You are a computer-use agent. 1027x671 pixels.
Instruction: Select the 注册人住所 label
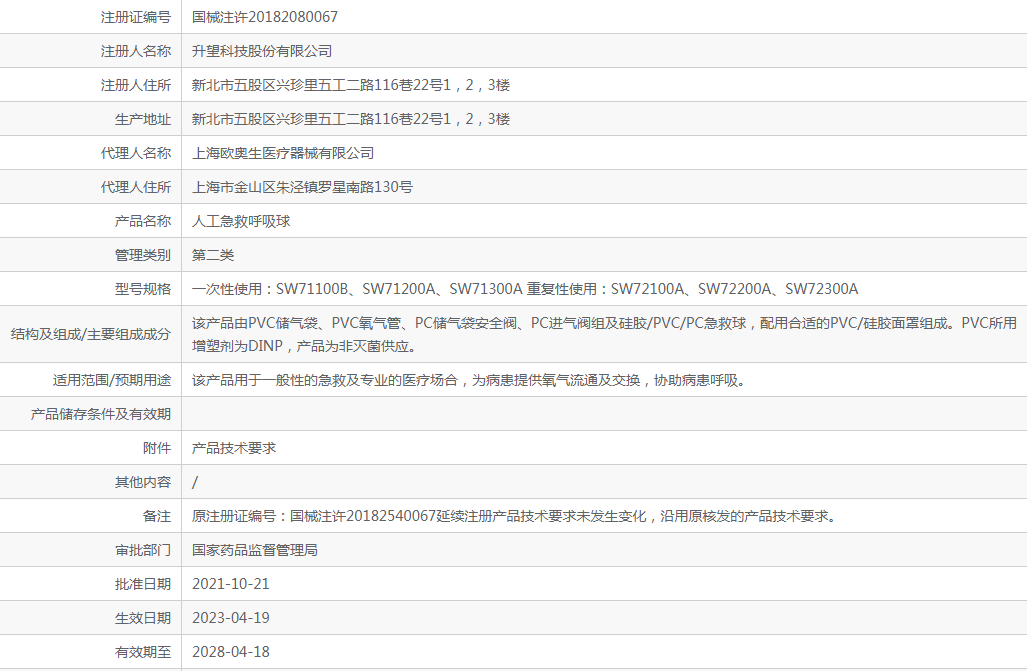pyautogui.click(x=136, y=85)
